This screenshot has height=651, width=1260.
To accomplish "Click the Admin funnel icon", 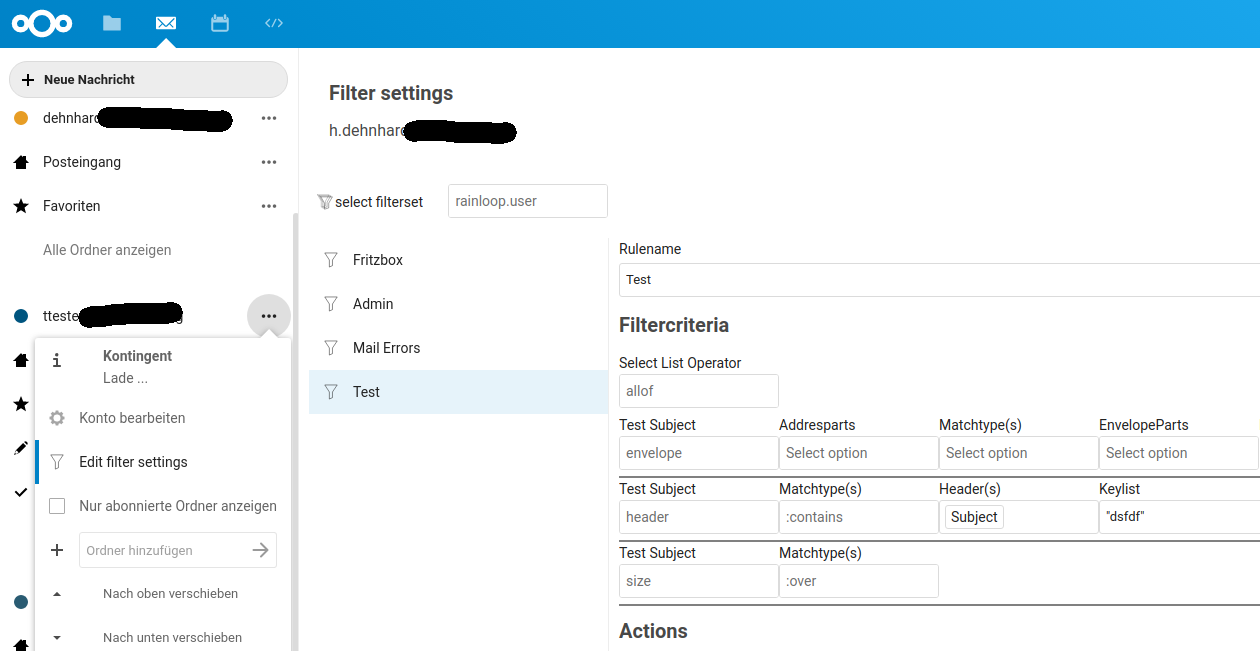I will [331, 304].
